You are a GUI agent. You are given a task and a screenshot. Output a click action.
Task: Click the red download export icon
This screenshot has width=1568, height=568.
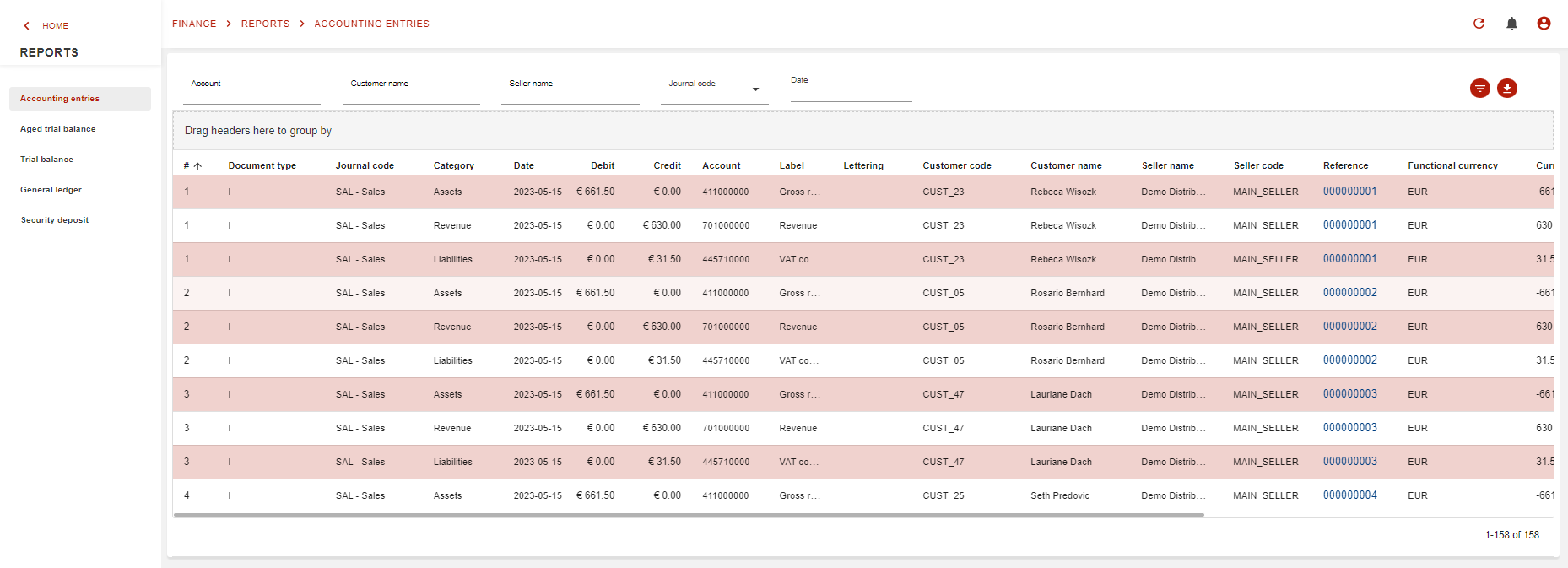[1506, 89]
